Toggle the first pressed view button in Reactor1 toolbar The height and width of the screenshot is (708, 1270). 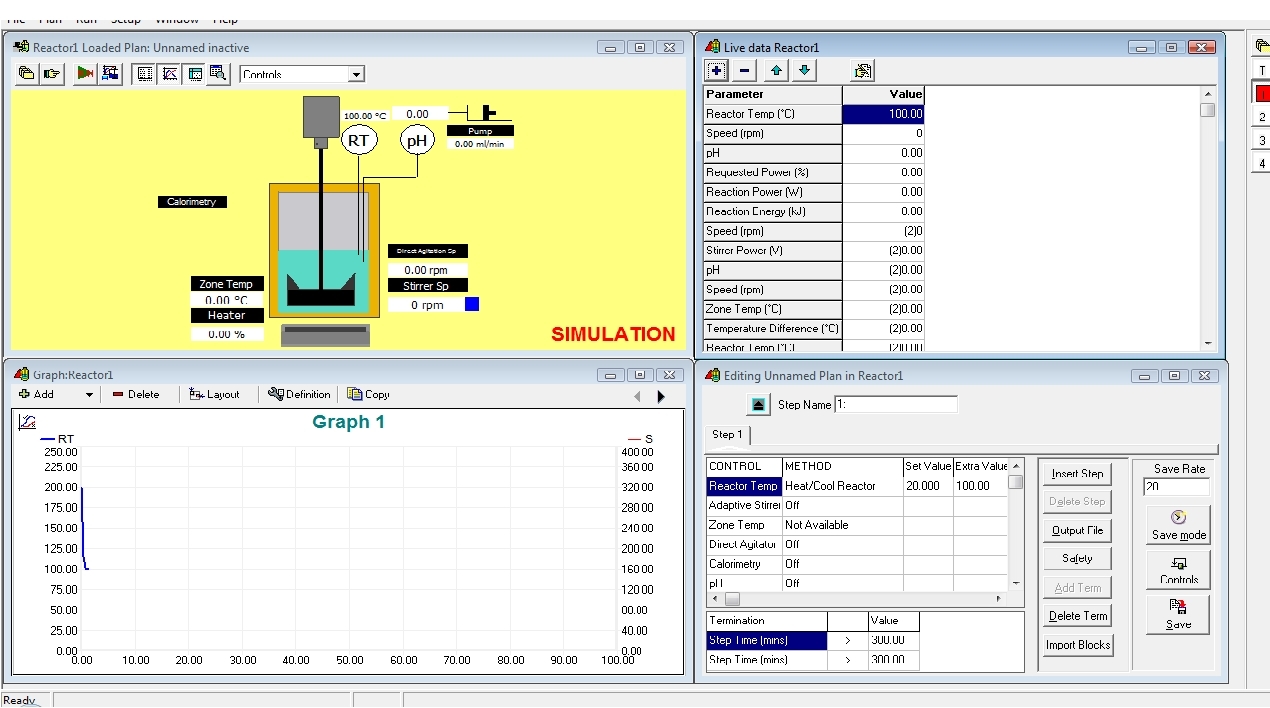coord(145,73)
